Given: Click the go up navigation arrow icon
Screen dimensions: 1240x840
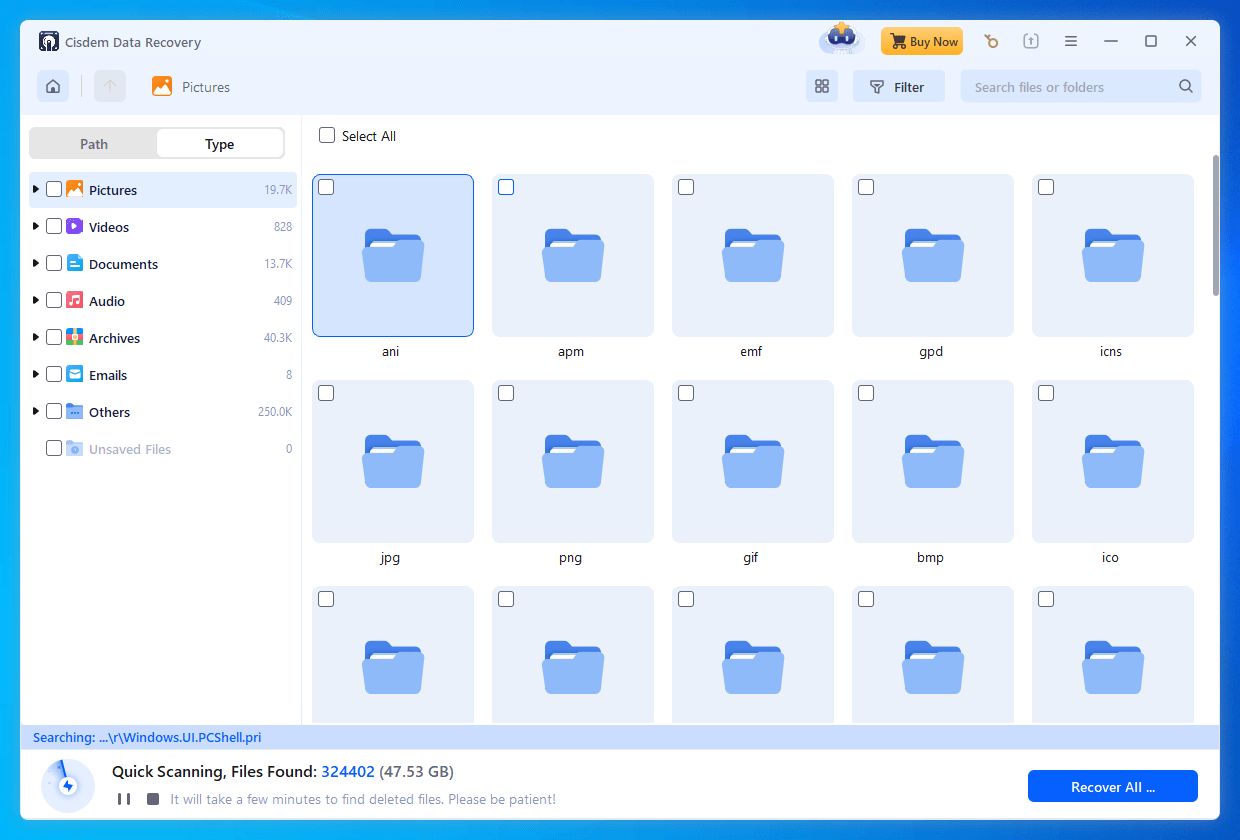Looking at the screenshot, I should [x=109, y=86].
